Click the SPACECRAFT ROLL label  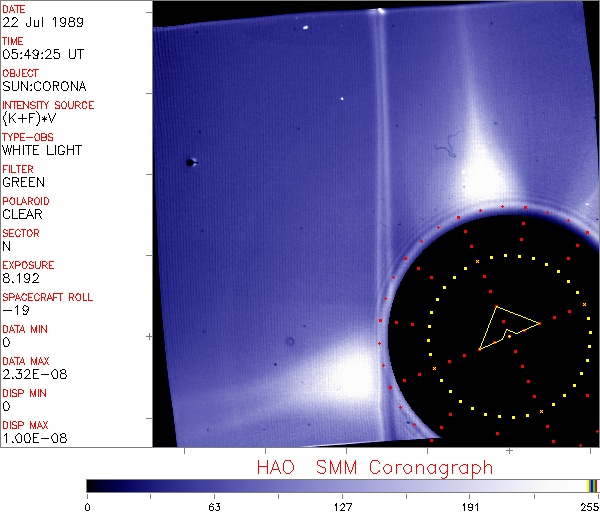point(47,297)
